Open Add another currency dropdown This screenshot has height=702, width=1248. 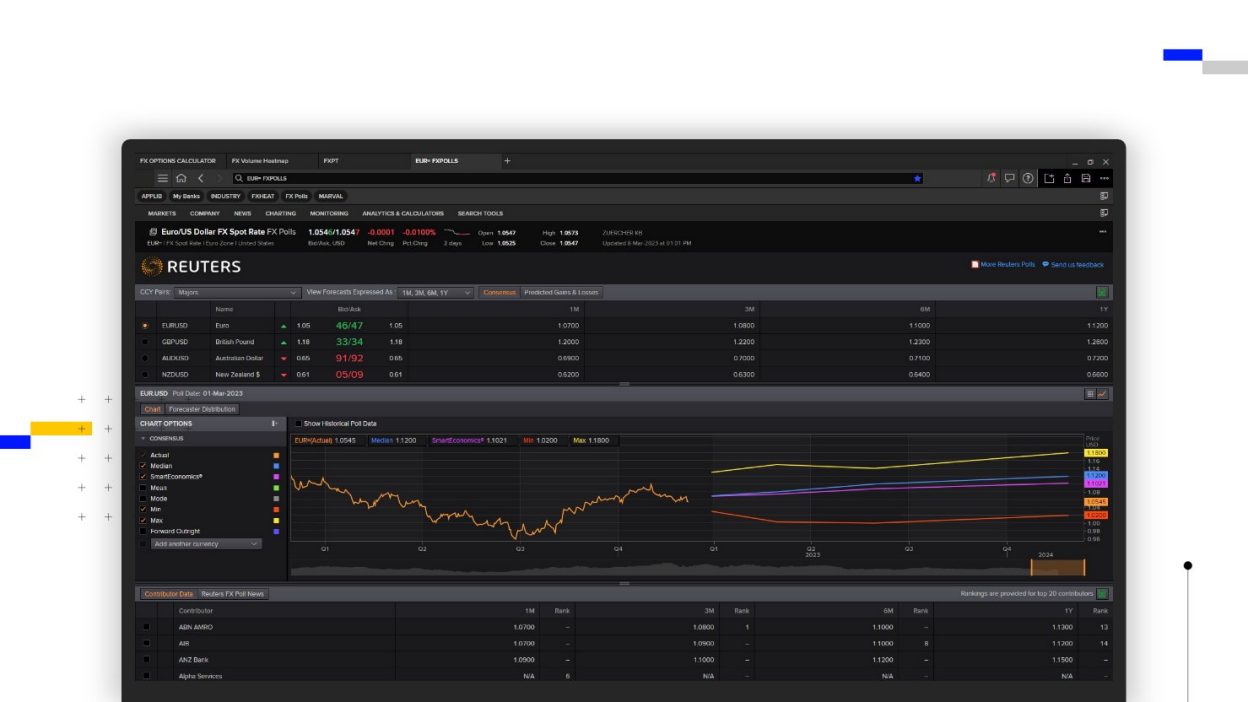(206, 544)
